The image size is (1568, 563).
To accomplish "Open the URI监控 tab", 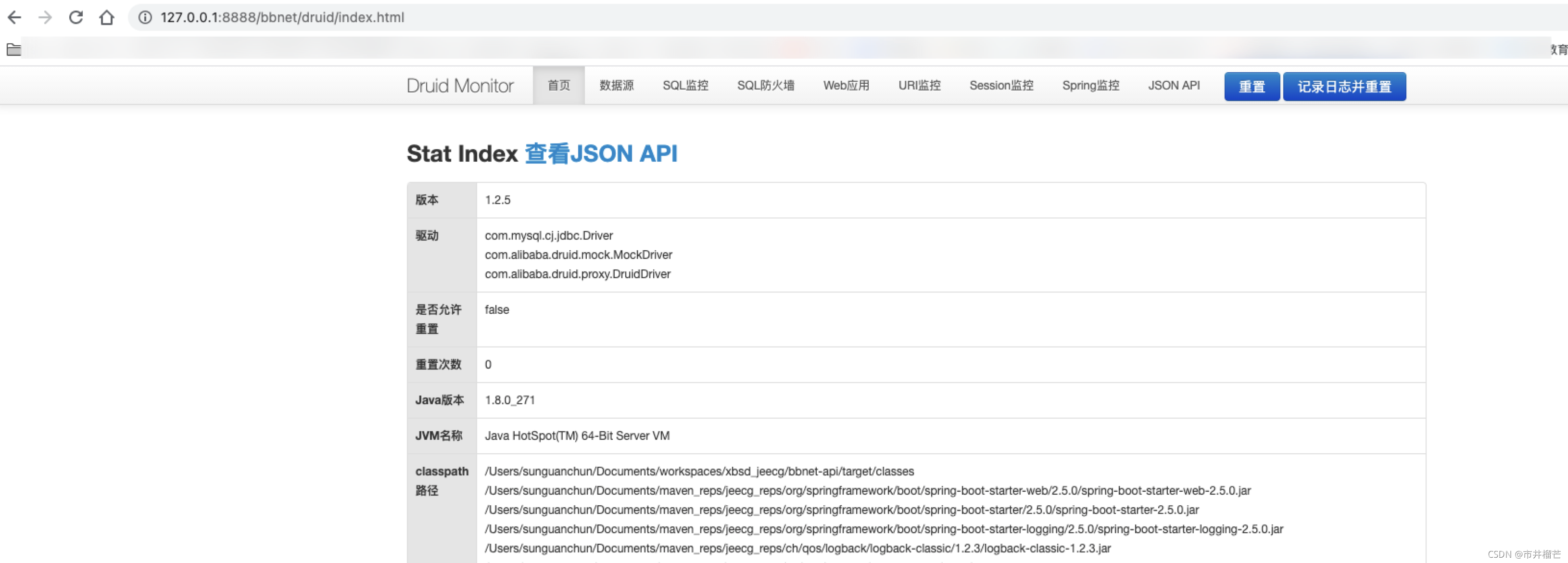I will (919, 86).
